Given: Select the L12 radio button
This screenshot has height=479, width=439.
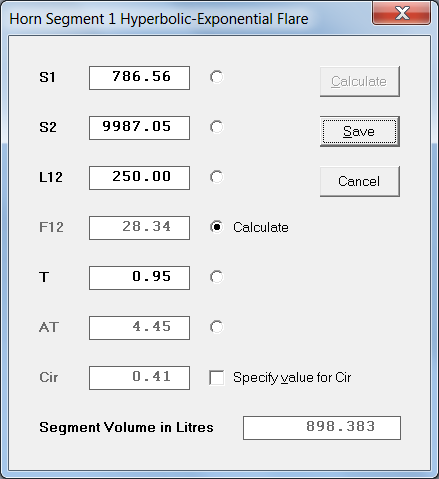Looking at the screenshot, I should click(216, 177).
